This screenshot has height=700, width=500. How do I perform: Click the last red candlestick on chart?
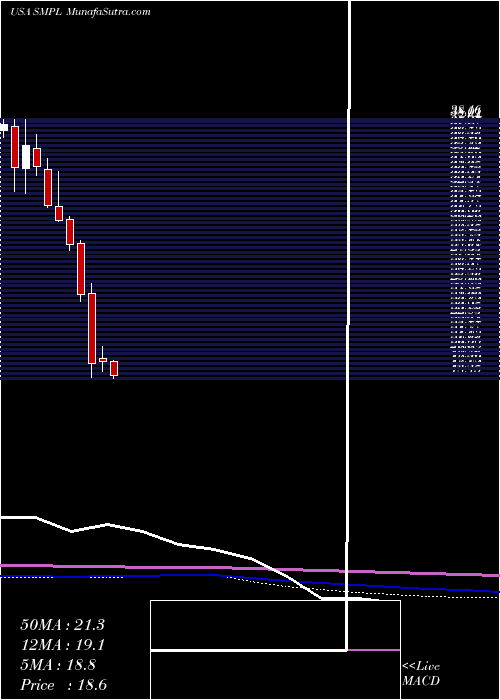[x=114, y=369]
